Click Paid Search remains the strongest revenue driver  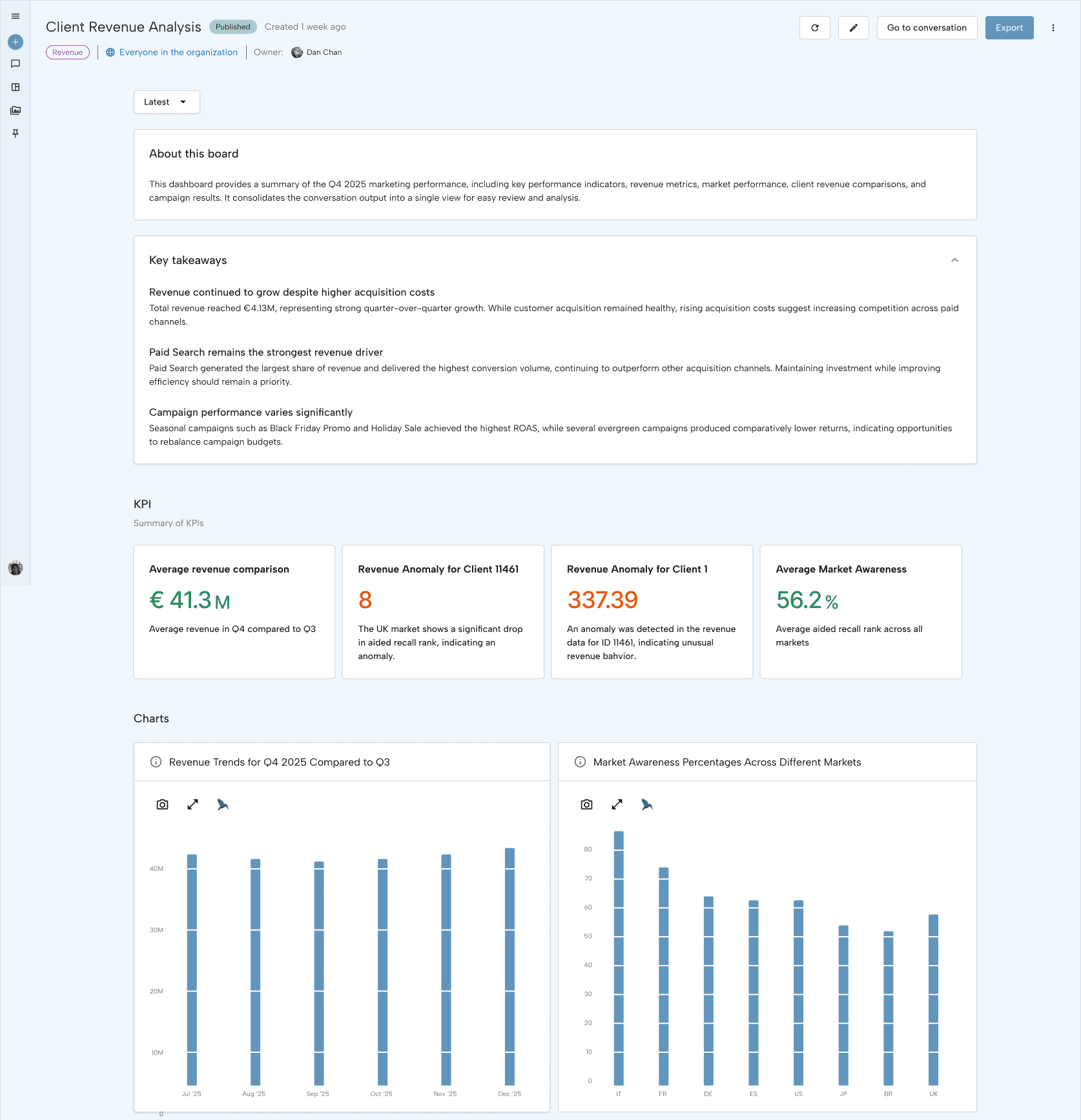coord(266,352)
